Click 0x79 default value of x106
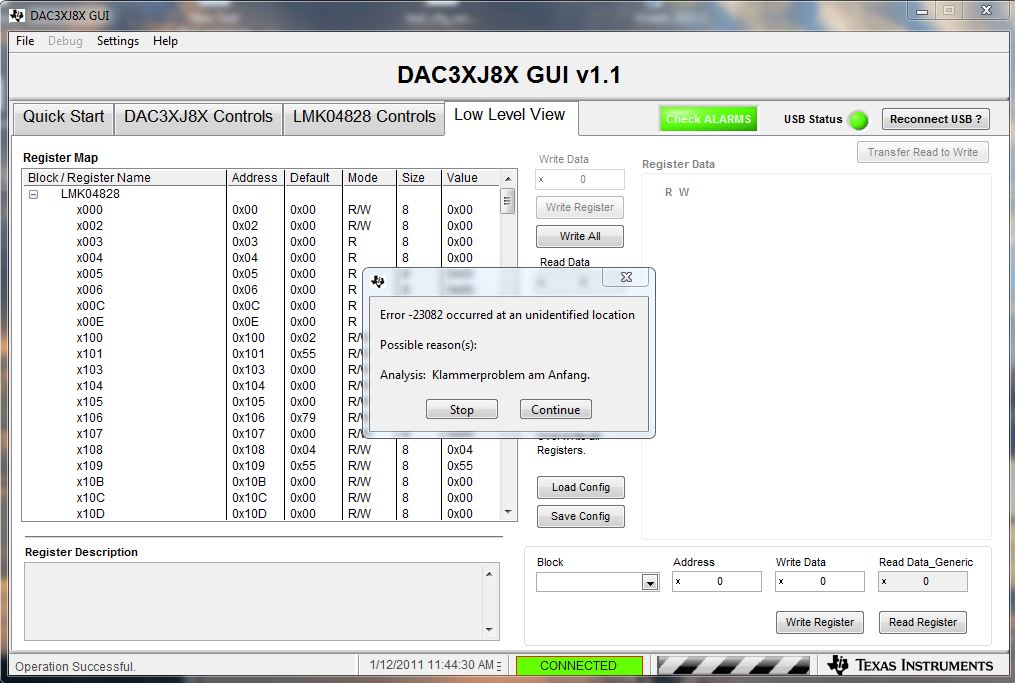The height and width of the screenshot is (683, 1015). pos(303,418)
